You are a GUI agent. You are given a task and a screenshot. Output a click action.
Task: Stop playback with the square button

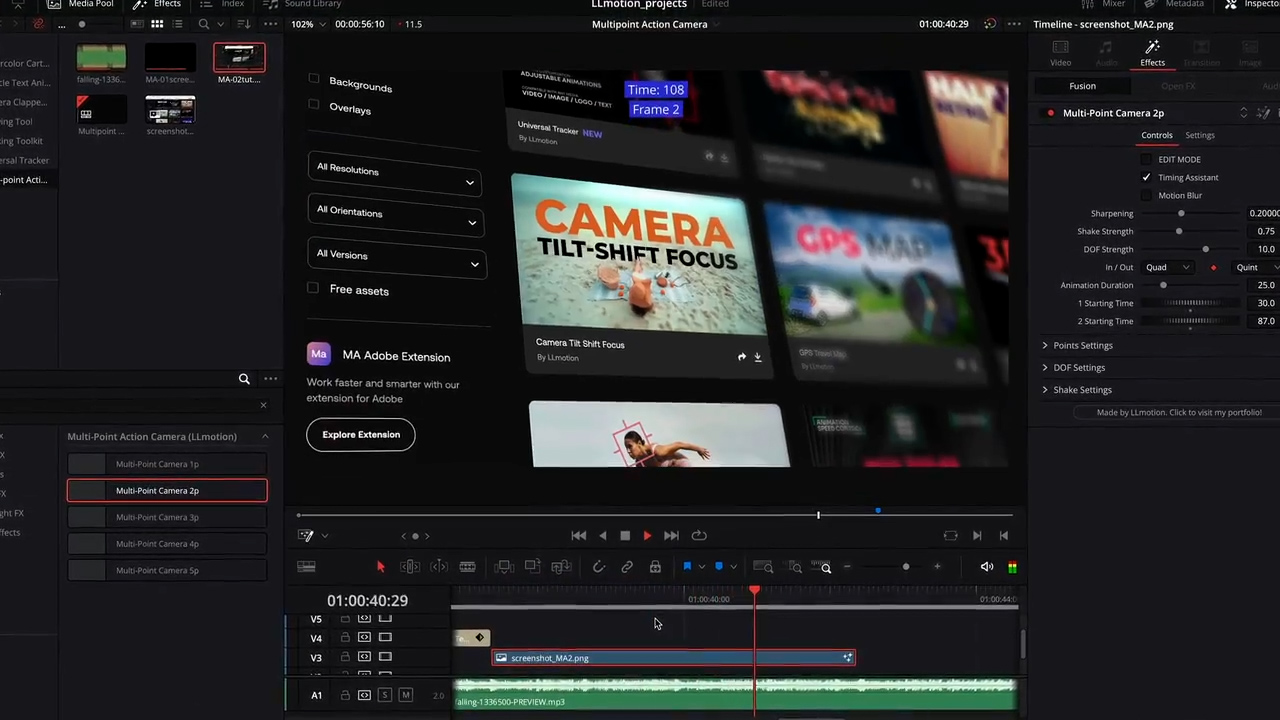tap(625, 536)
